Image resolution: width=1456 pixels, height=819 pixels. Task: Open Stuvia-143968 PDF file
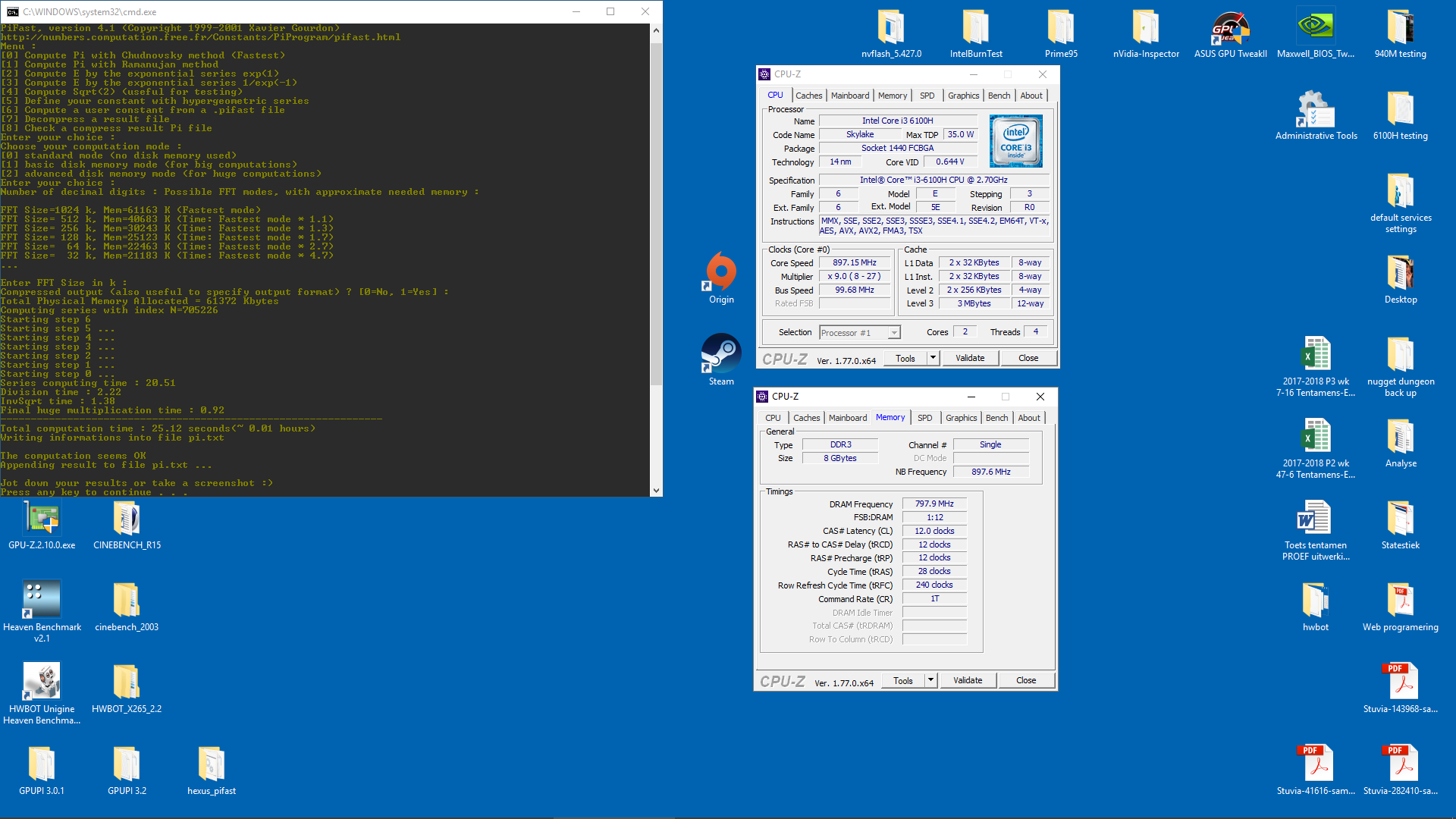pos(1401,689)
